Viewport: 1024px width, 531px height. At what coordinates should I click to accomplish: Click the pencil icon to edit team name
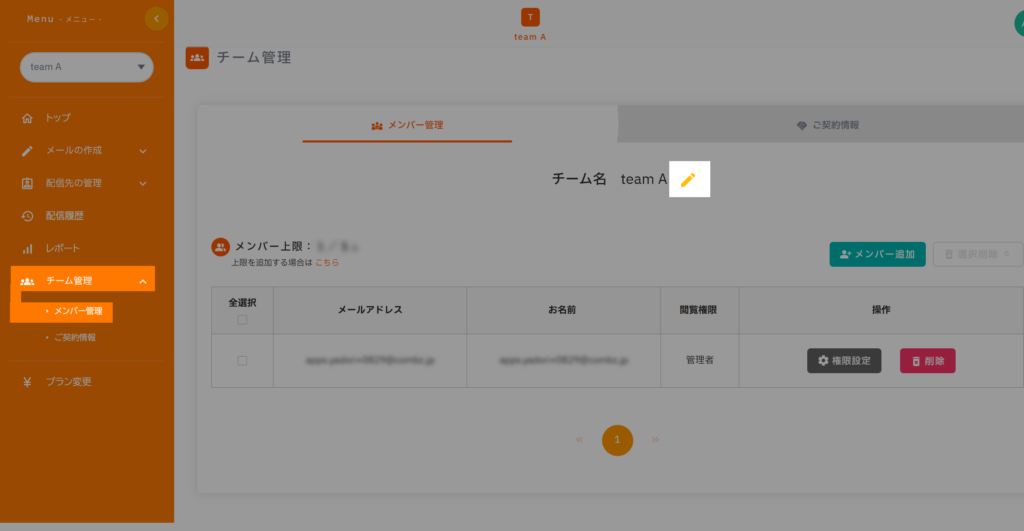(688, 179)
